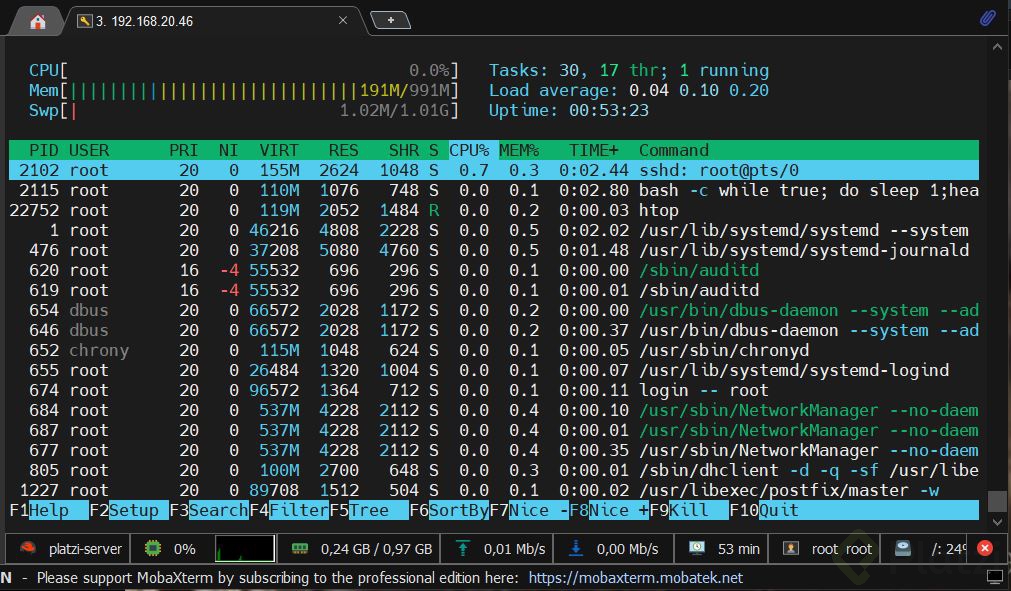Select the dbus-daemon row with PID 646

(494, 330)
